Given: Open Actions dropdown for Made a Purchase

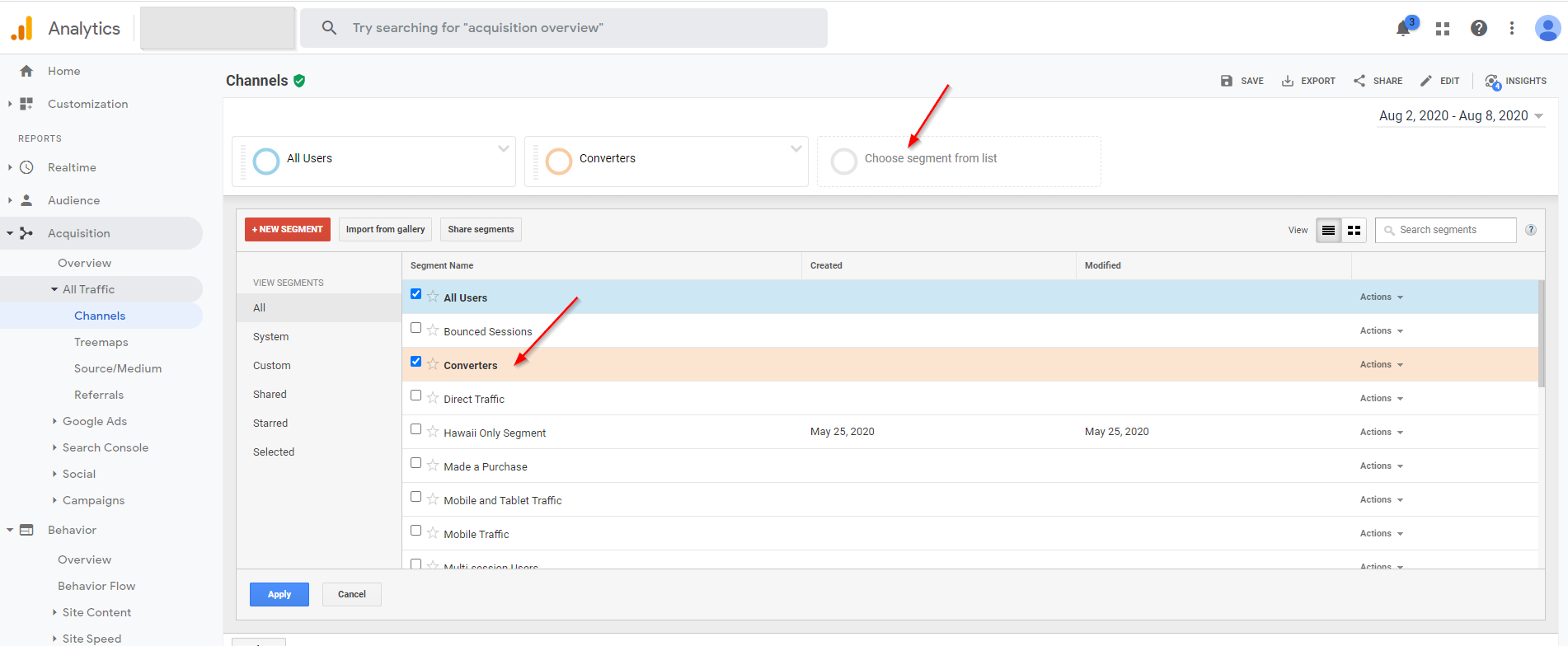Looking at the screenshot, I should click(1381, 466).
